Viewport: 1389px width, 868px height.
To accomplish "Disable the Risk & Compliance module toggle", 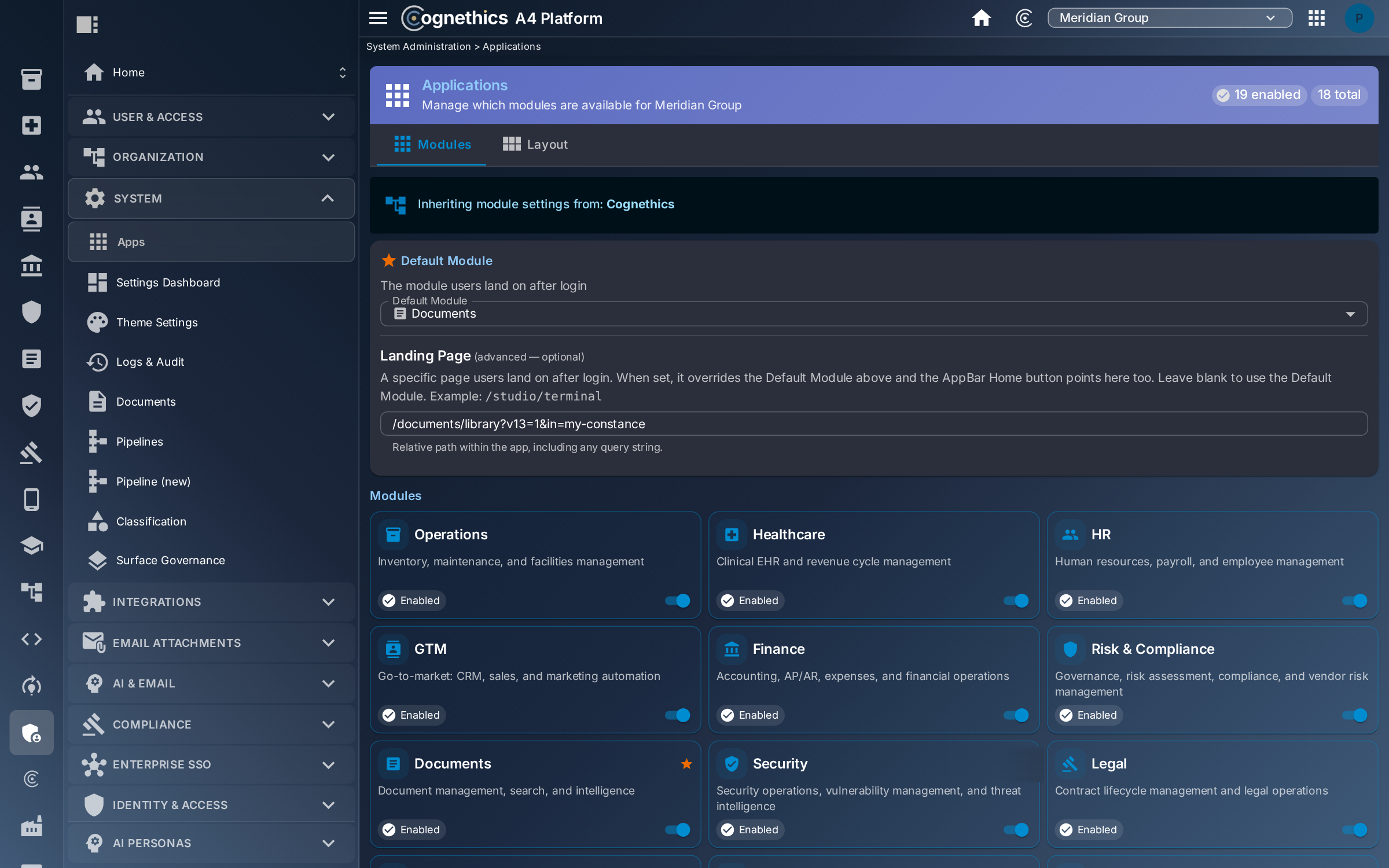I will pos(1354,715).
